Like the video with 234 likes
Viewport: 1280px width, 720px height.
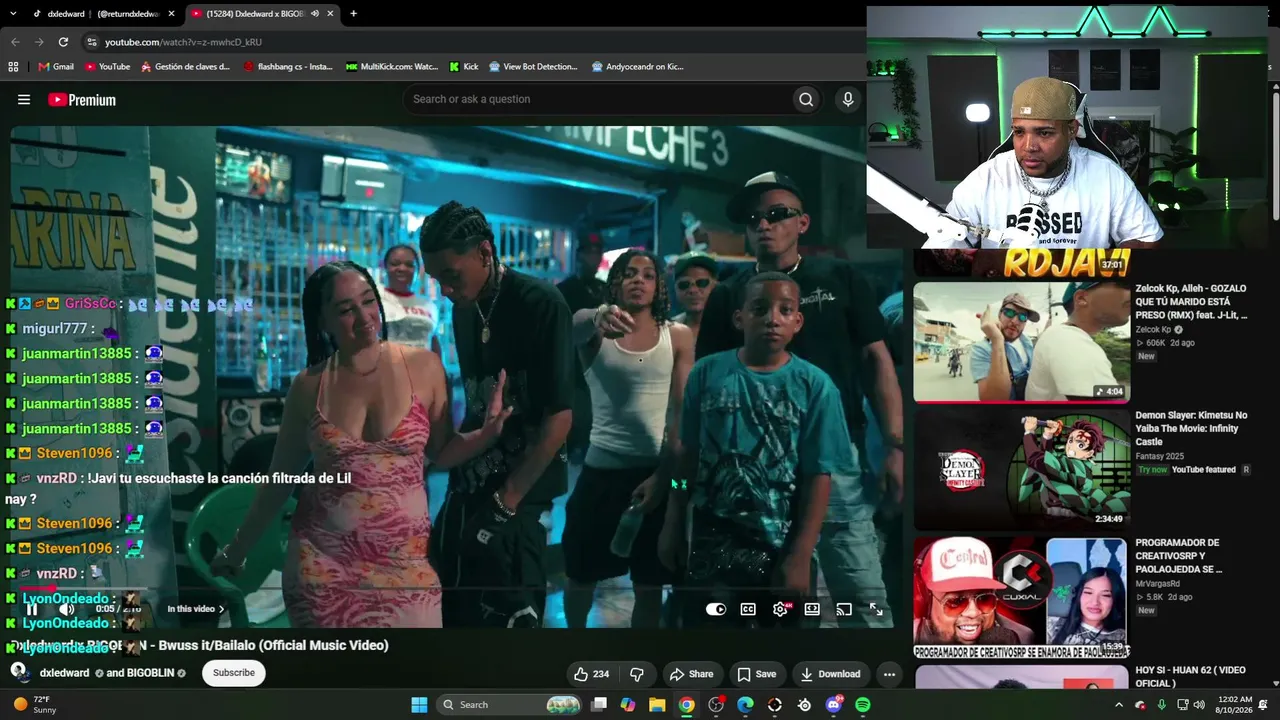pos(591,674)
